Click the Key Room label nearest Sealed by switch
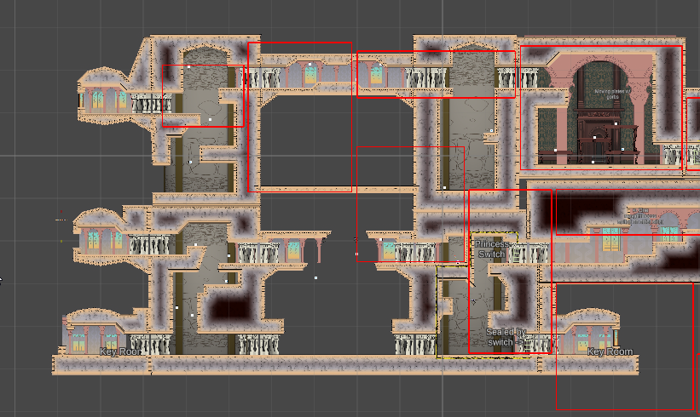700x417 pixels. (x=610, y=352)
